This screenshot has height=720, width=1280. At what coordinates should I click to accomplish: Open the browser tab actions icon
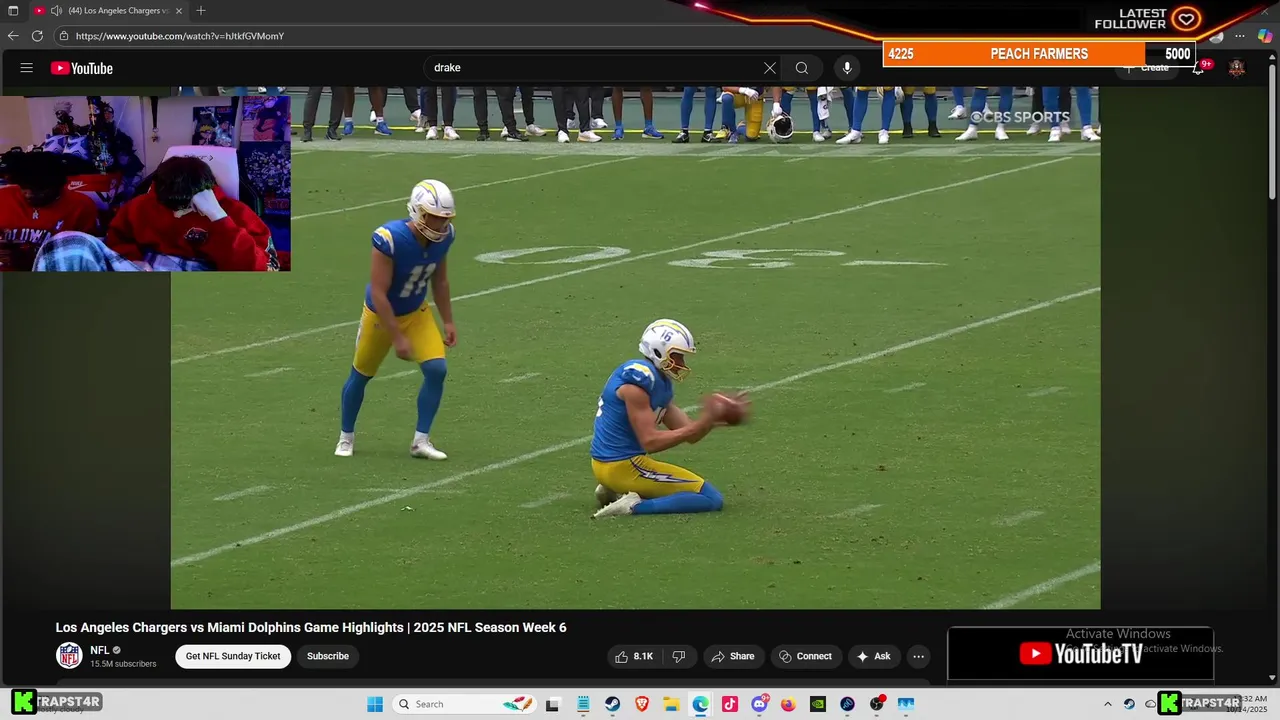point(13,11)
